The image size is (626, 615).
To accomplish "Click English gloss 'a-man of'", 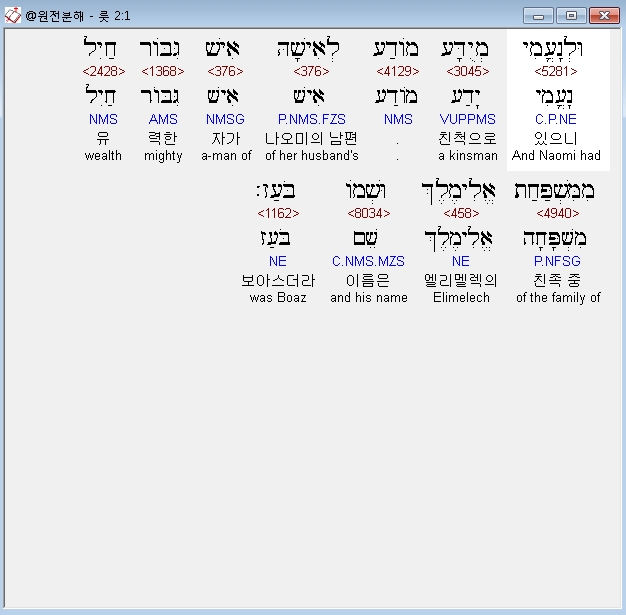I will [x=226, y=155].
